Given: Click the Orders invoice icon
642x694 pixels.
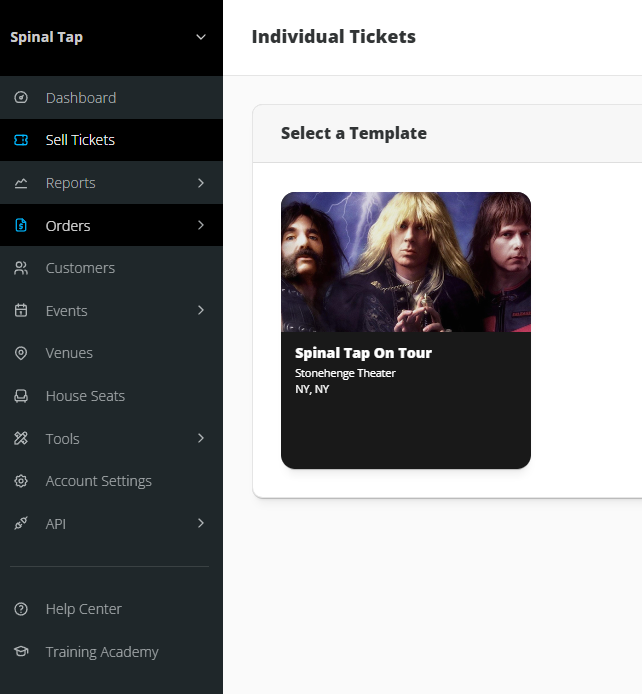Looking at the screenshot, I should [x=21, y=225].
